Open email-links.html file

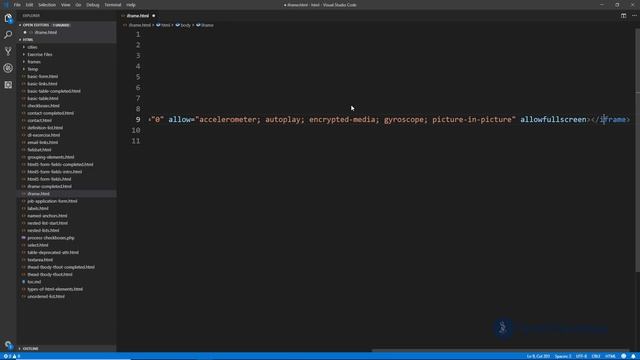coord(42,142)
